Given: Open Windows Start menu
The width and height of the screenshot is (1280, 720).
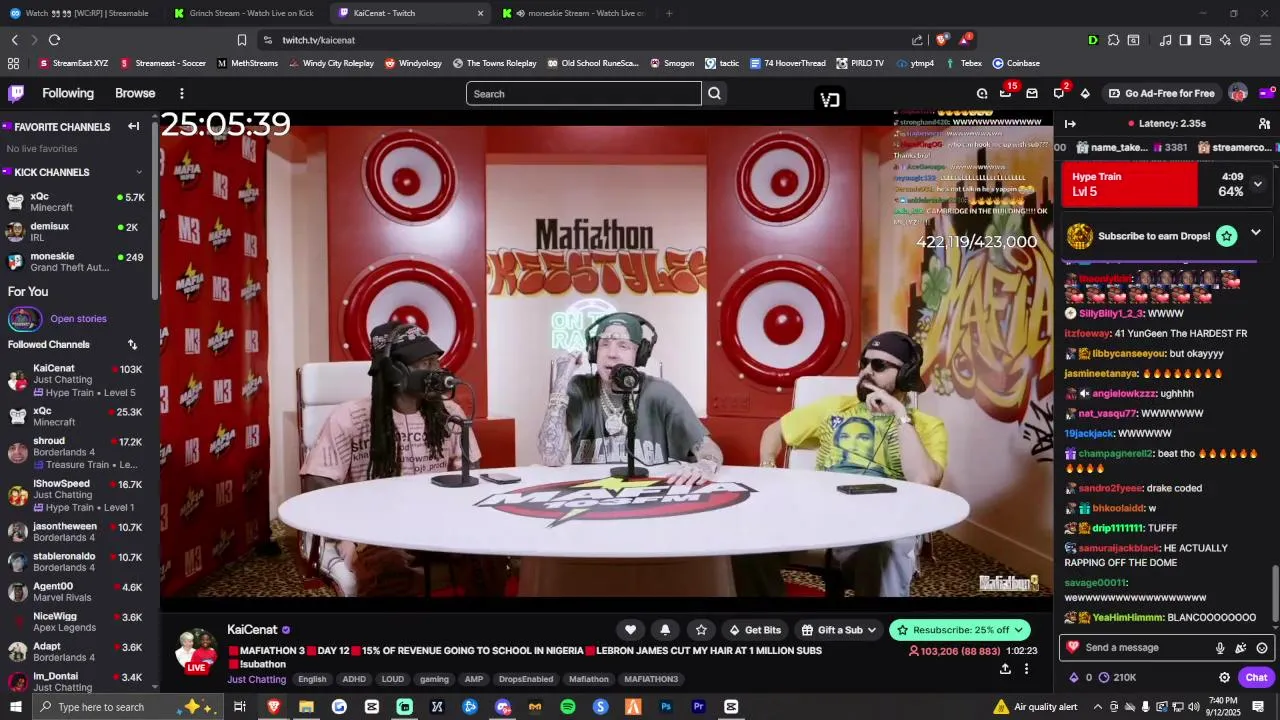Looking at the screenshot, I should [x=15, y=707].
